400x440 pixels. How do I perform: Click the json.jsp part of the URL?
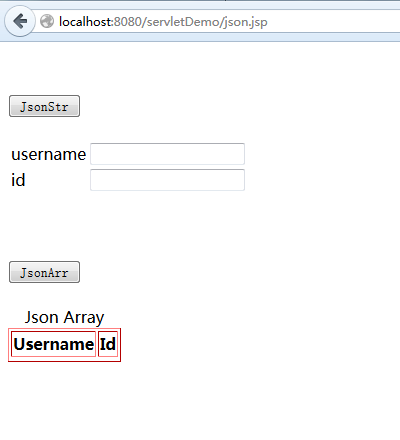[x=246, y=22]
